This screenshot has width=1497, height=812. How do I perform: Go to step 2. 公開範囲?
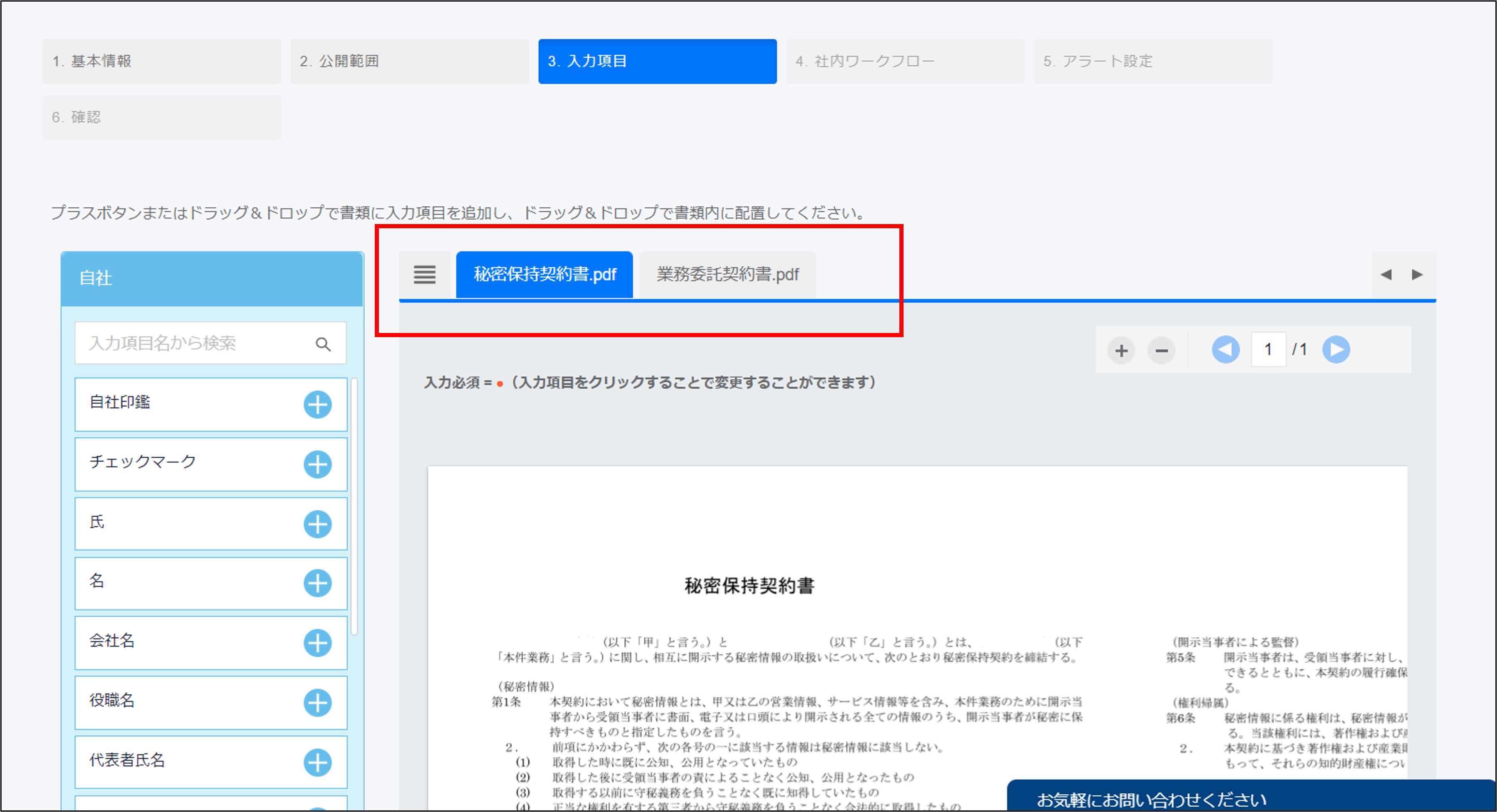pos(409,61)
